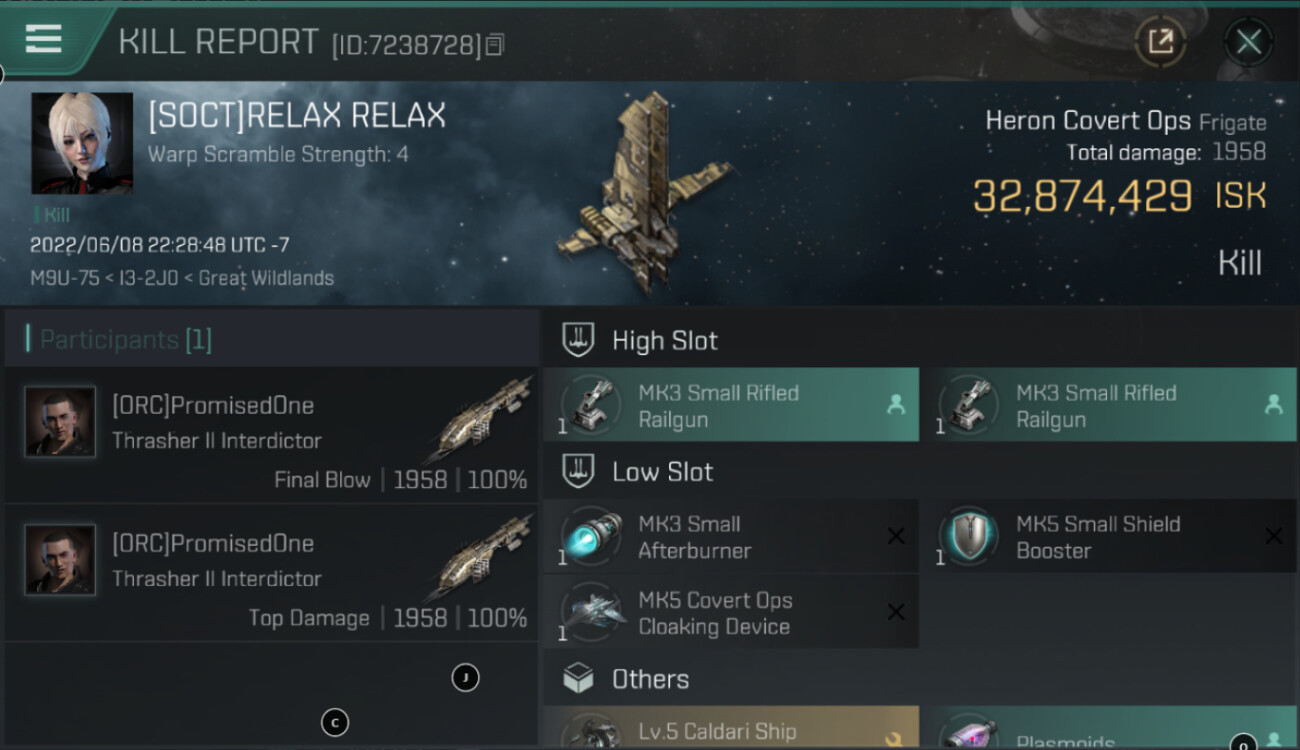Select the MK3 Small Afterburner module
The image size is (1300, 750).
[731, 536]
